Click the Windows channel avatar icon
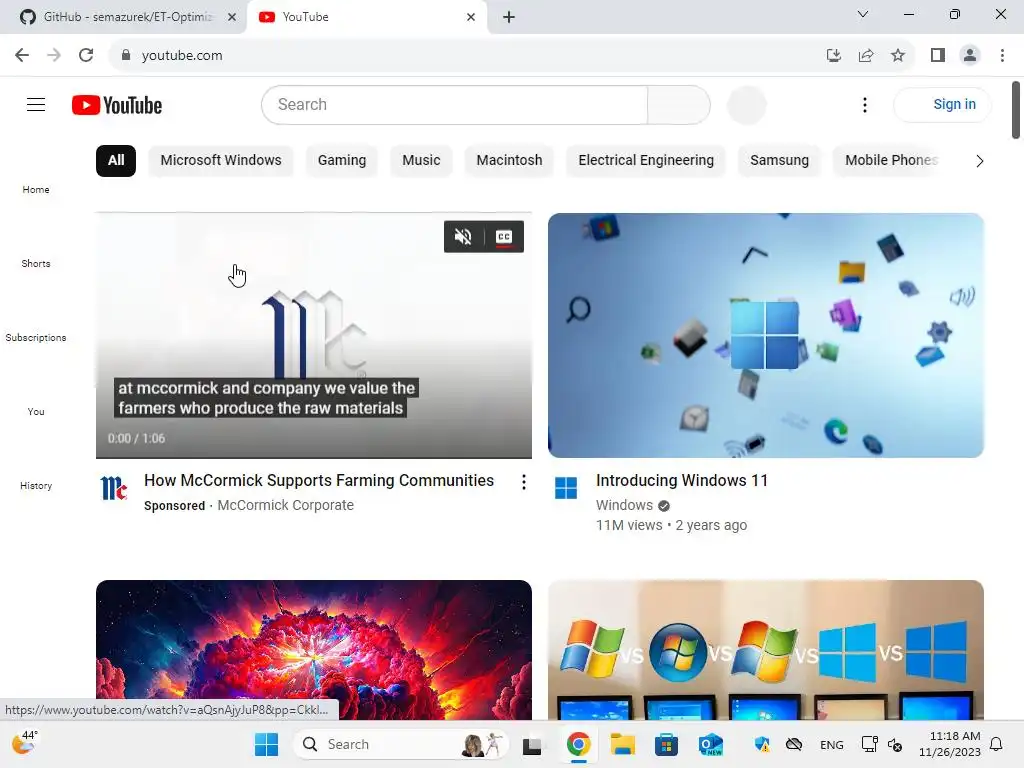Viewport: 1024px width, 768px height. click(x=566, y=488)
